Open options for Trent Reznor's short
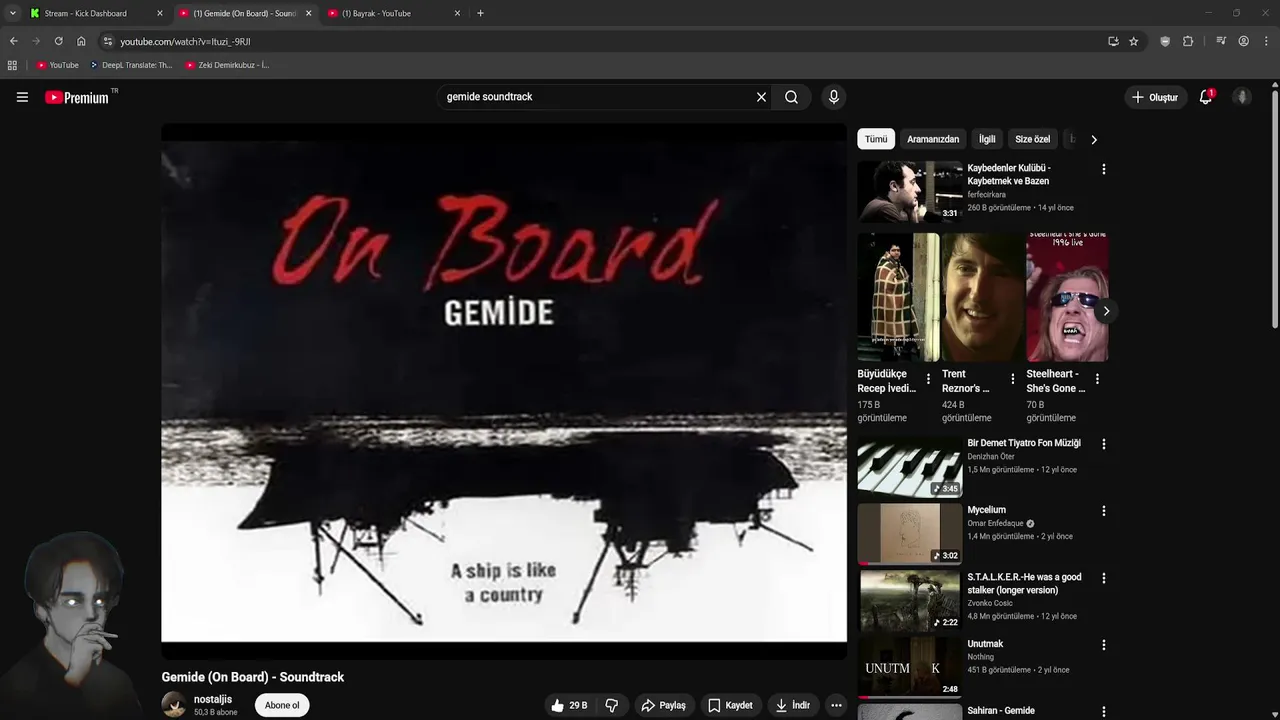The height and width of the screenshot is (720, 1280). (x=1013, y=379)
